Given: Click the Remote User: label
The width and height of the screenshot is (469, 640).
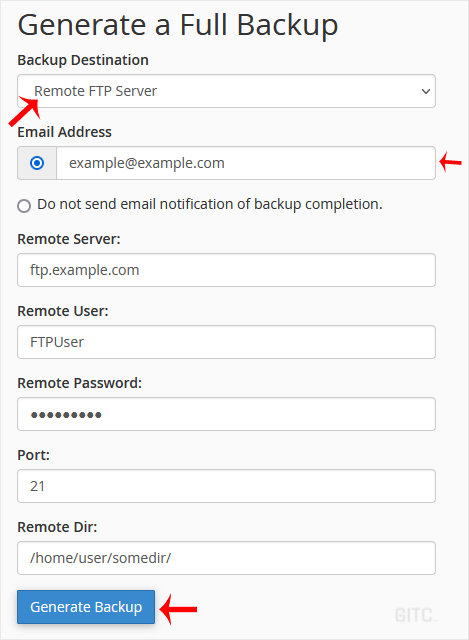Looking at the screenshot, I should (63, 311).
